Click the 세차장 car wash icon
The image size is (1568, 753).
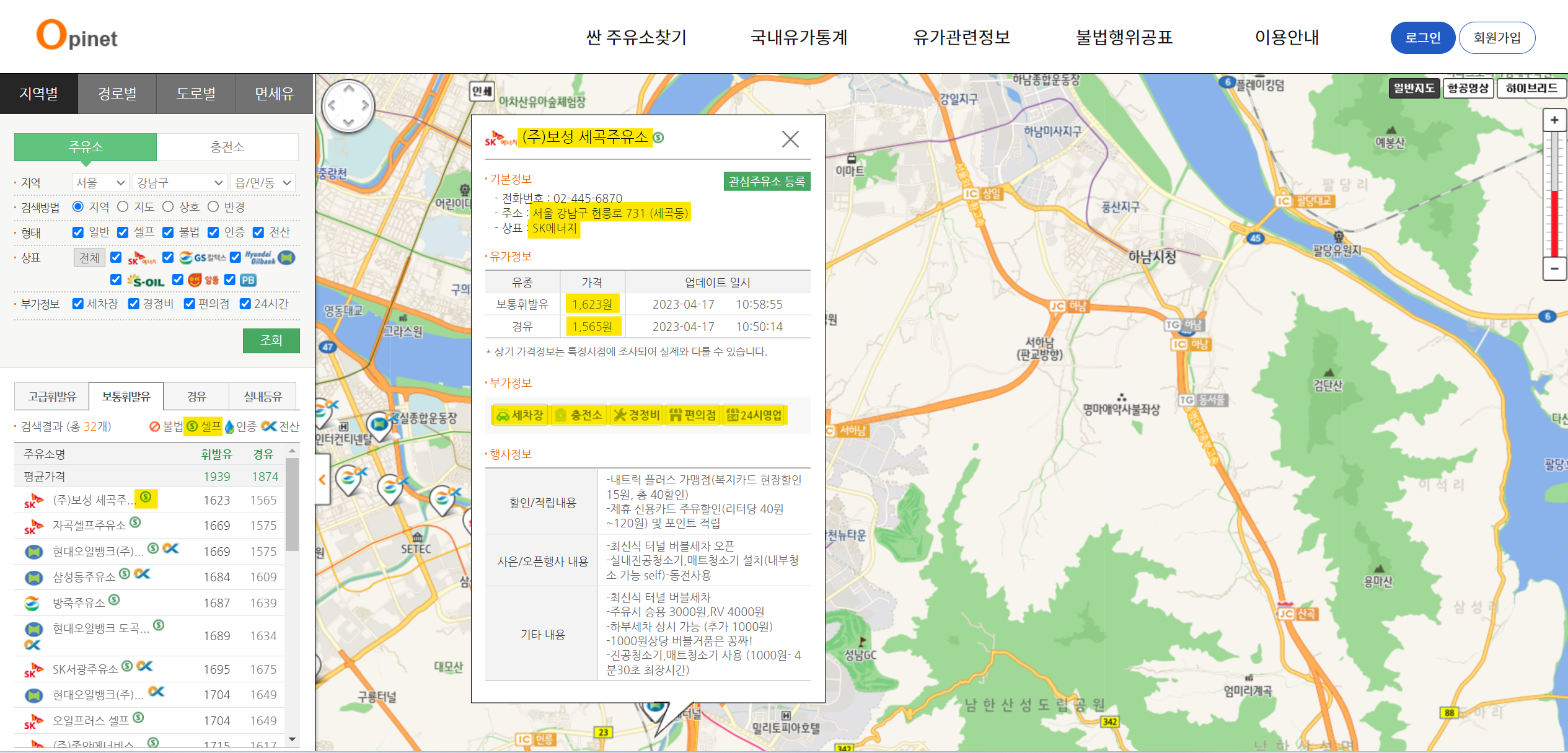[519, 415]
